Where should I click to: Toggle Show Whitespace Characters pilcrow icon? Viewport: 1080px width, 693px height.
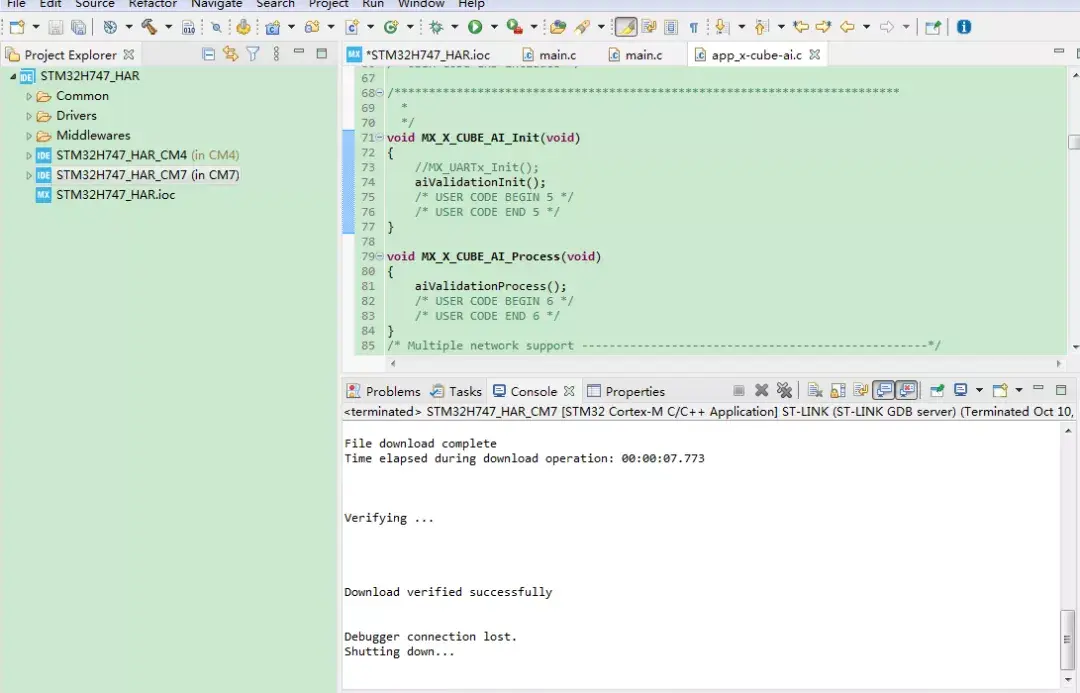pyautogui.click(x=694, y=28)
